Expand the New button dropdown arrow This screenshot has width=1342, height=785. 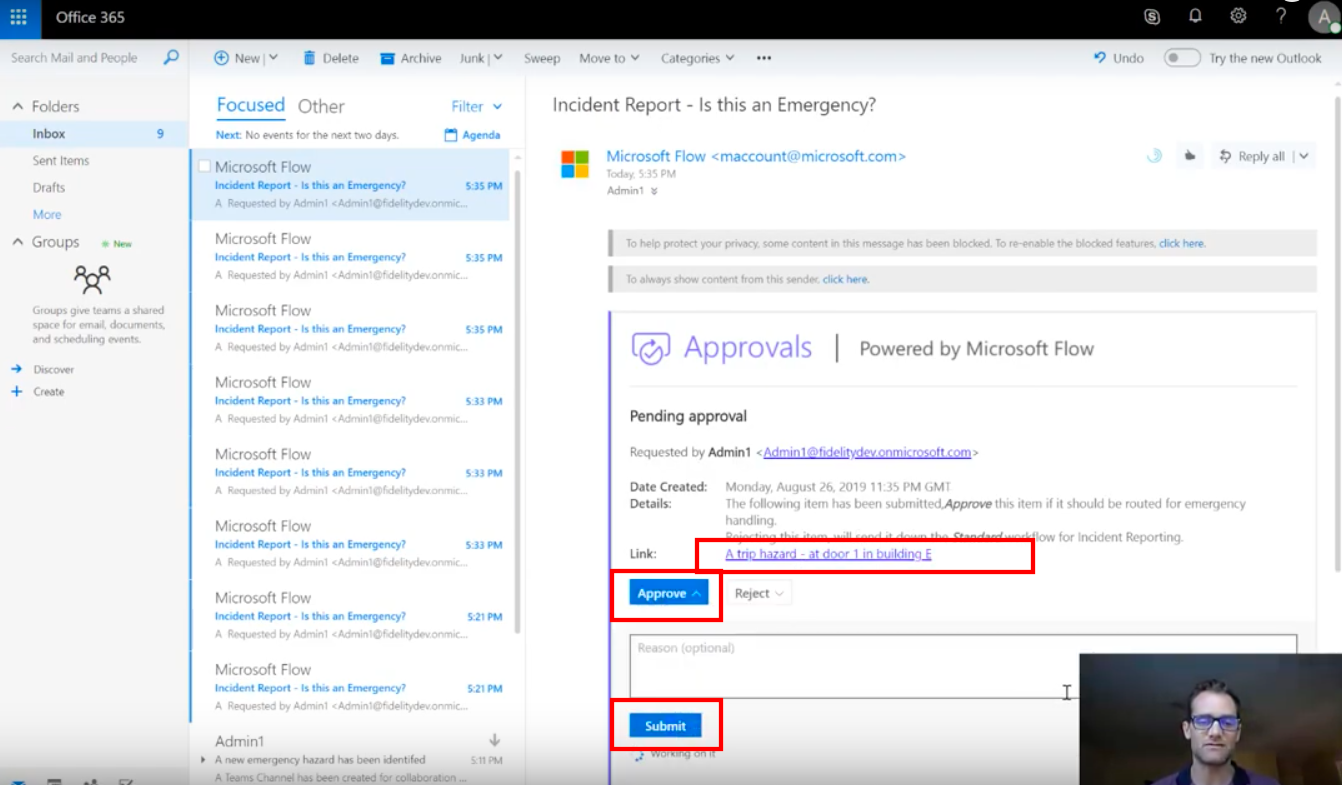point(273,58)
